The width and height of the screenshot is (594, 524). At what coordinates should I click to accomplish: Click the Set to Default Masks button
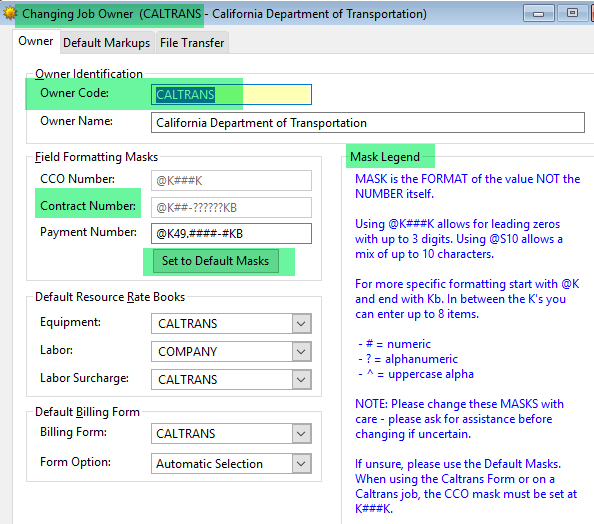[x=216, y=261]
